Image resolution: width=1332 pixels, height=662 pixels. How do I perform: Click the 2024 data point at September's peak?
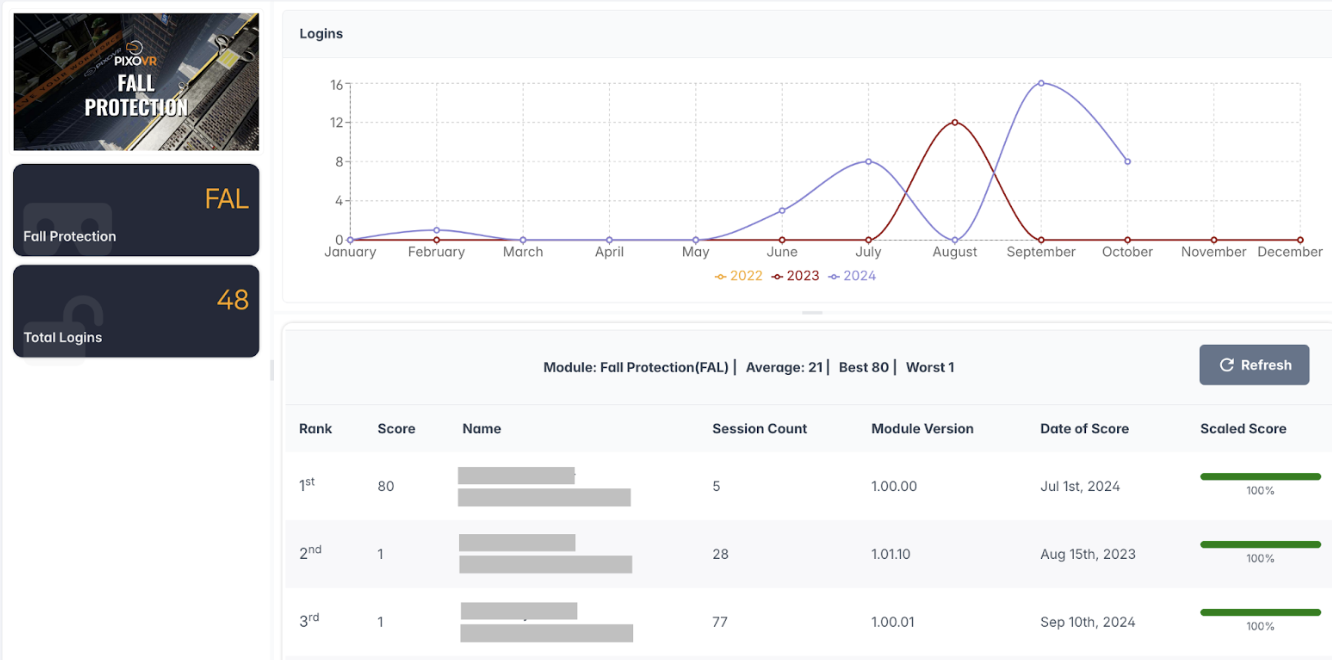pyautogui.click(x=1041, y=83)
